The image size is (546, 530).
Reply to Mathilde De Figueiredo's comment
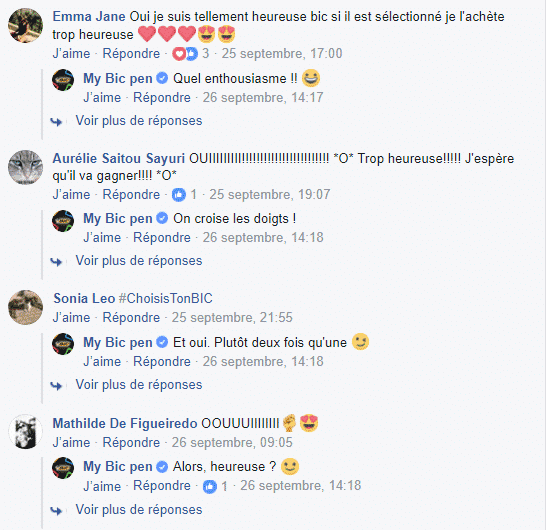pos(131,443)
